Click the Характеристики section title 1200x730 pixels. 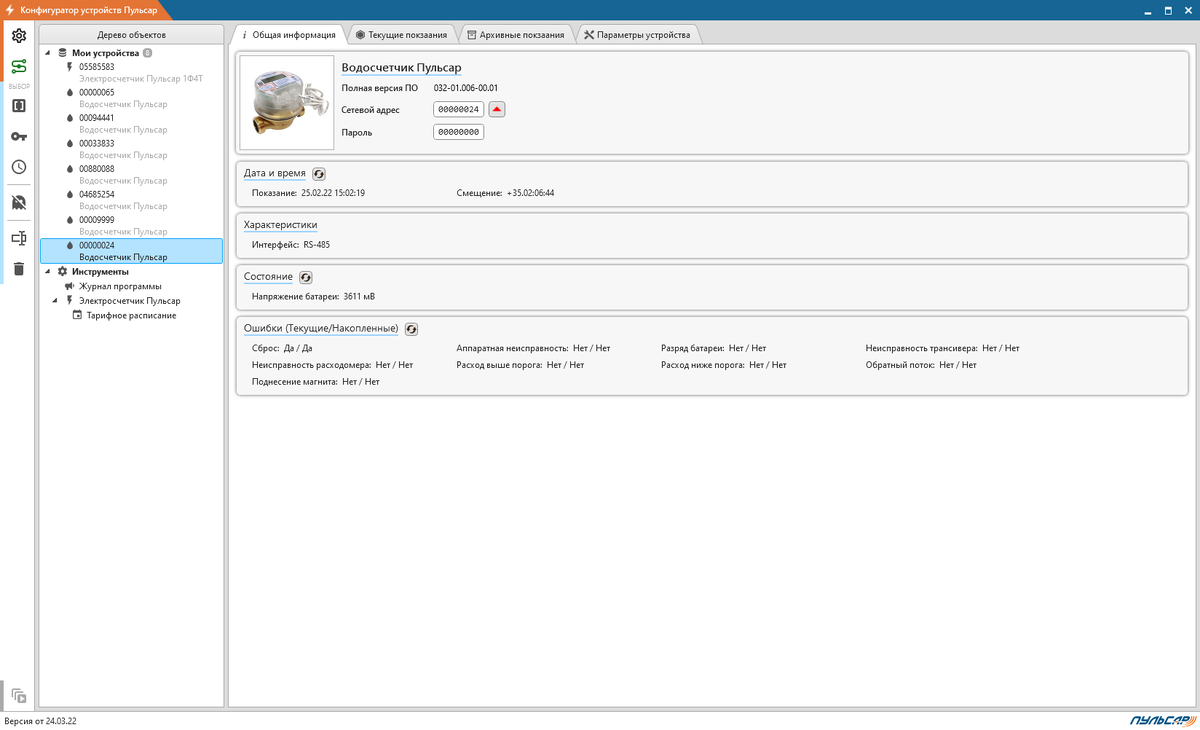pyautogui.click(x=280, y=225)
